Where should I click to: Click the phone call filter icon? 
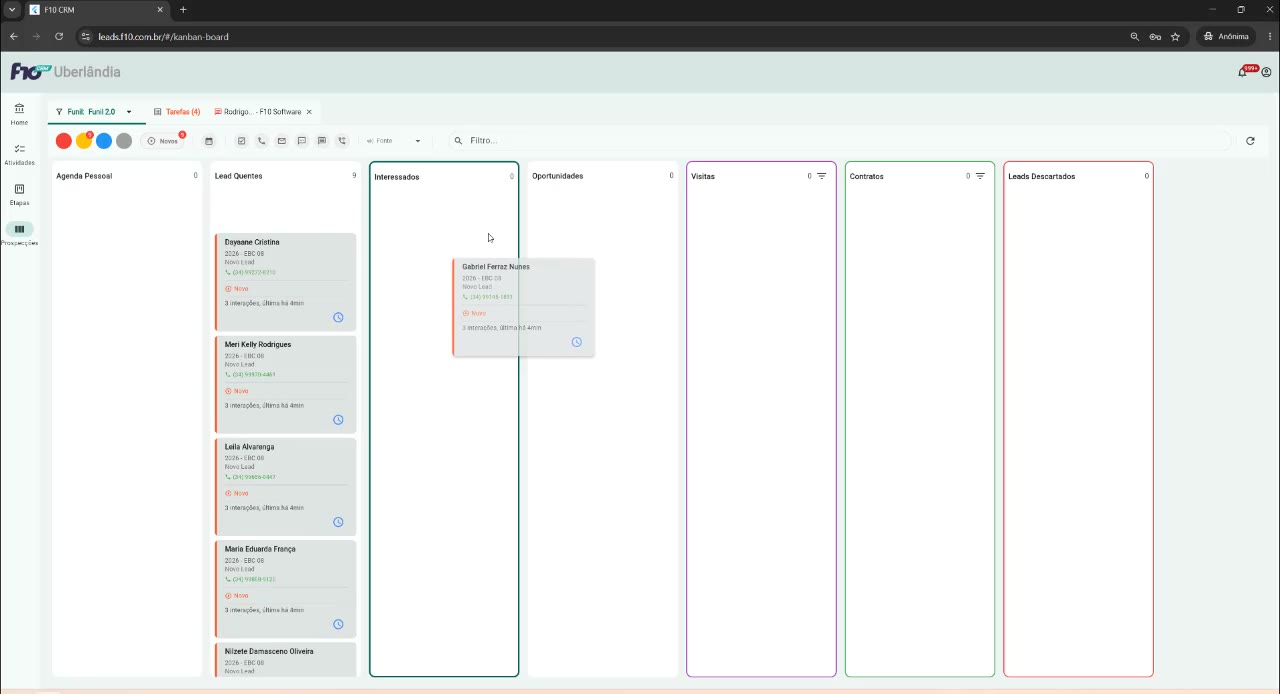pyautogui.click(x=261, y=141)
